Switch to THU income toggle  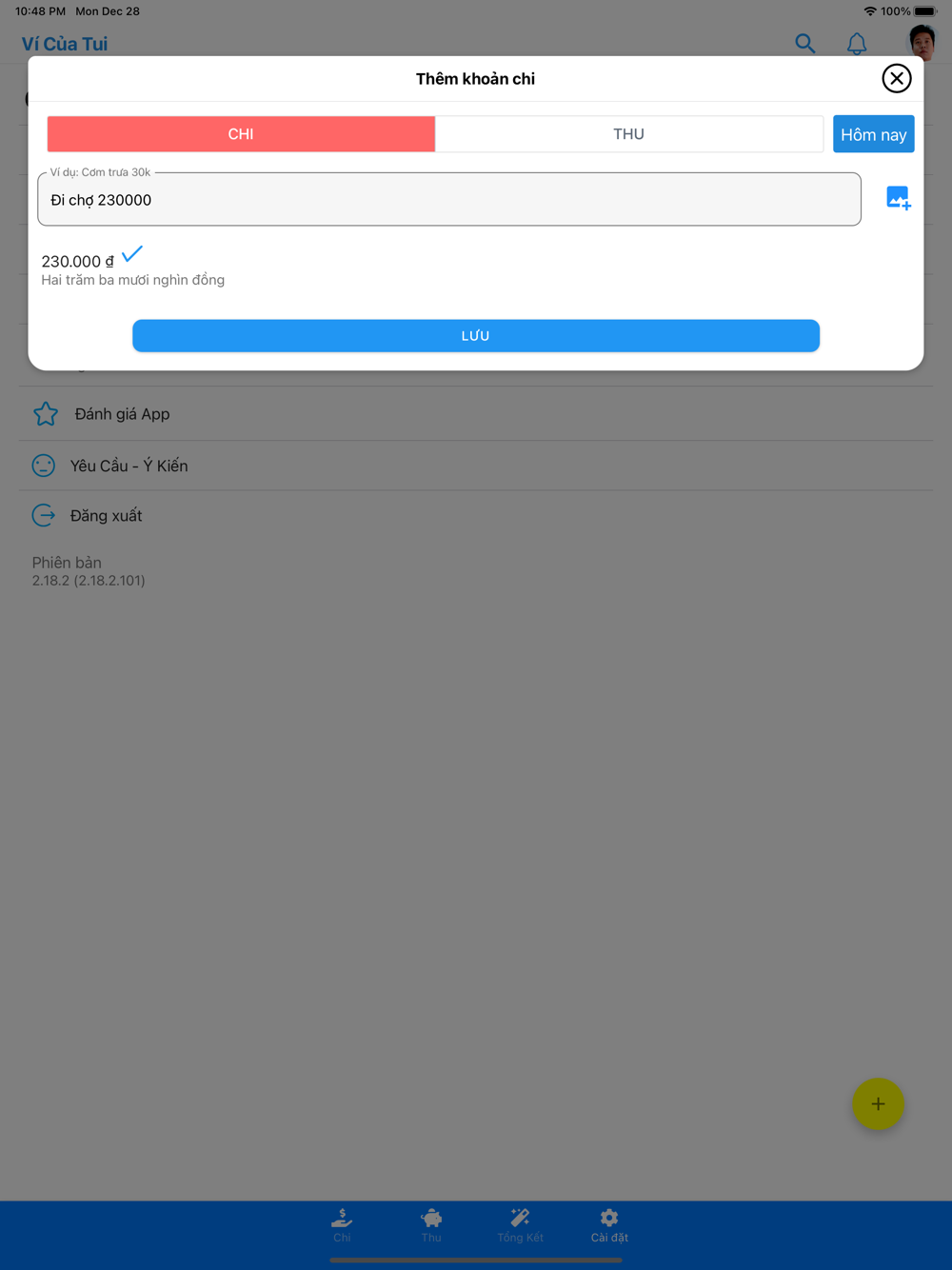(629, 134)
